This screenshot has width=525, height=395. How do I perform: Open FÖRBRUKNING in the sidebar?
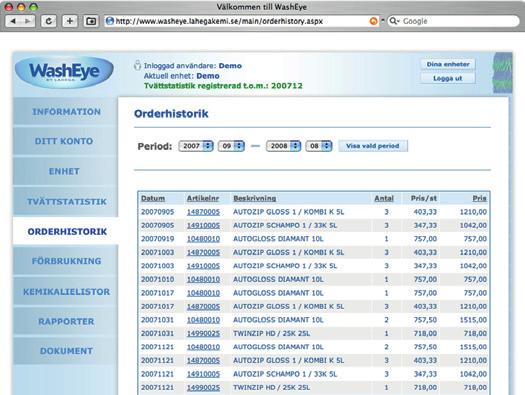66,261
